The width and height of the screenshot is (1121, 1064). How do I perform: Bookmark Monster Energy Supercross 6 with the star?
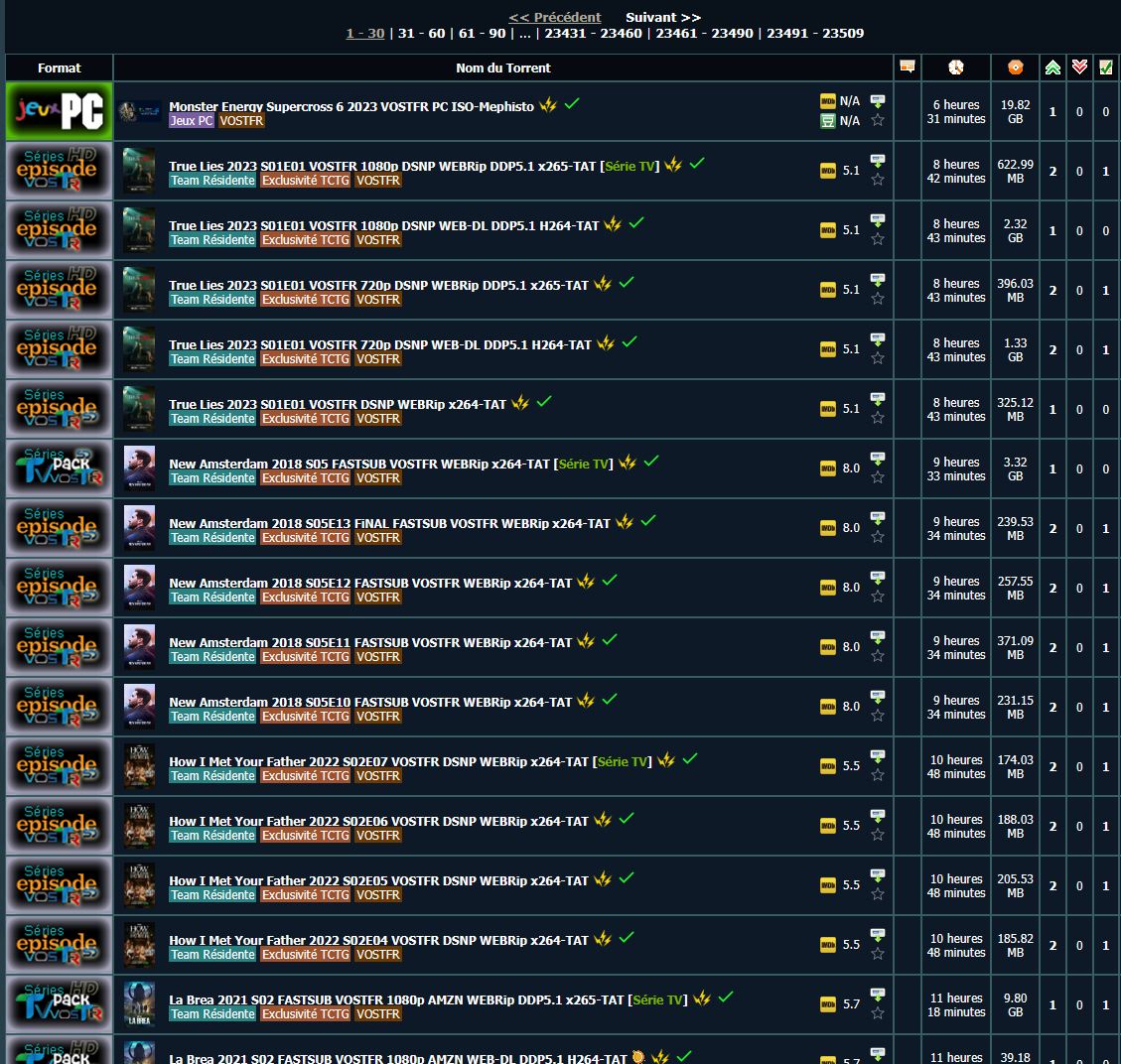pyautogui.click(x=877, y=121)
